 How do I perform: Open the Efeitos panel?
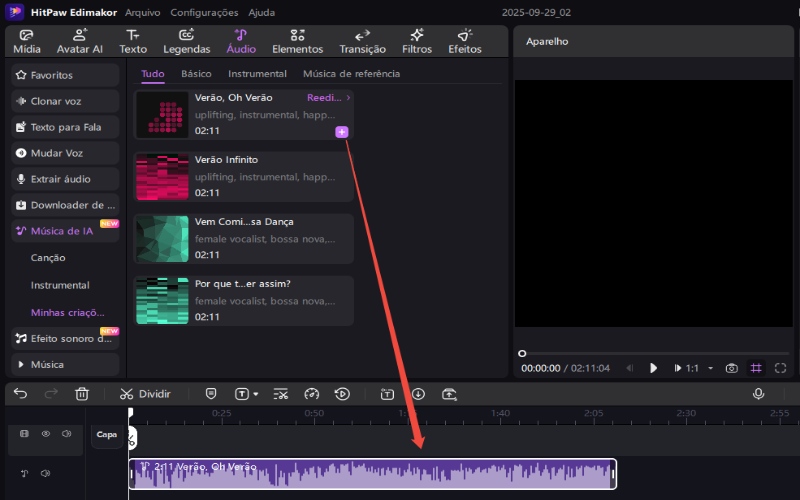pos(465,42)
